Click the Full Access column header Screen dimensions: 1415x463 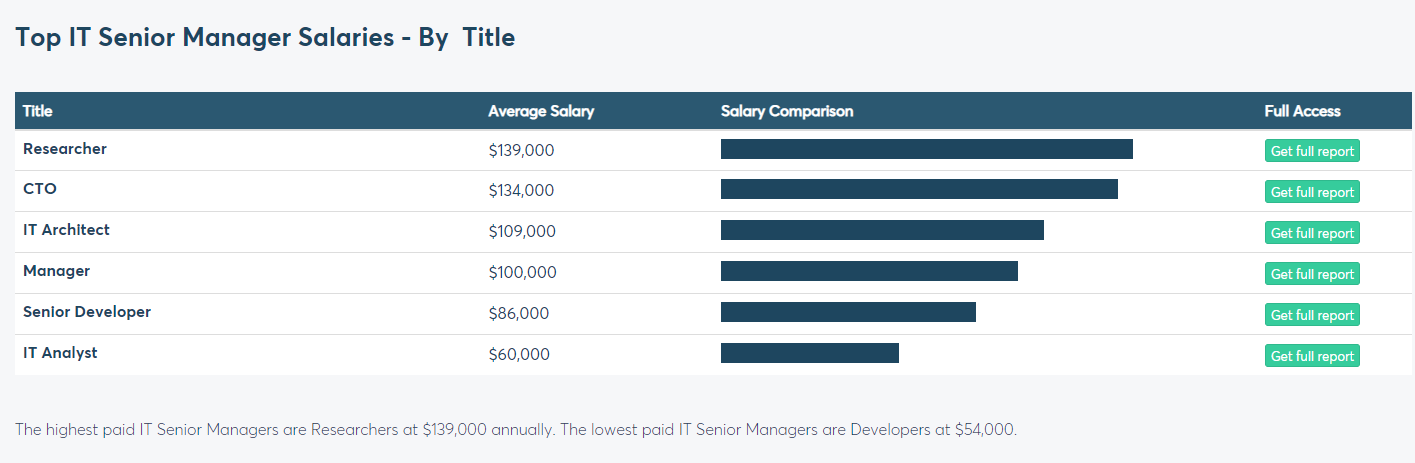coord(1302,111)
